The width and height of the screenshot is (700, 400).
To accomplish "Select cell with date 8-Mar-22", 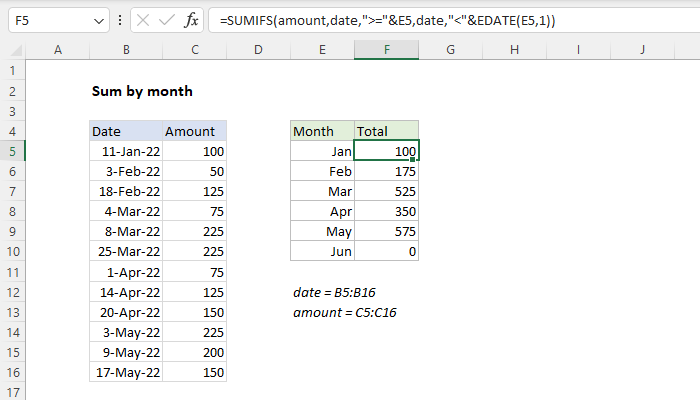I will click(126, 231).
